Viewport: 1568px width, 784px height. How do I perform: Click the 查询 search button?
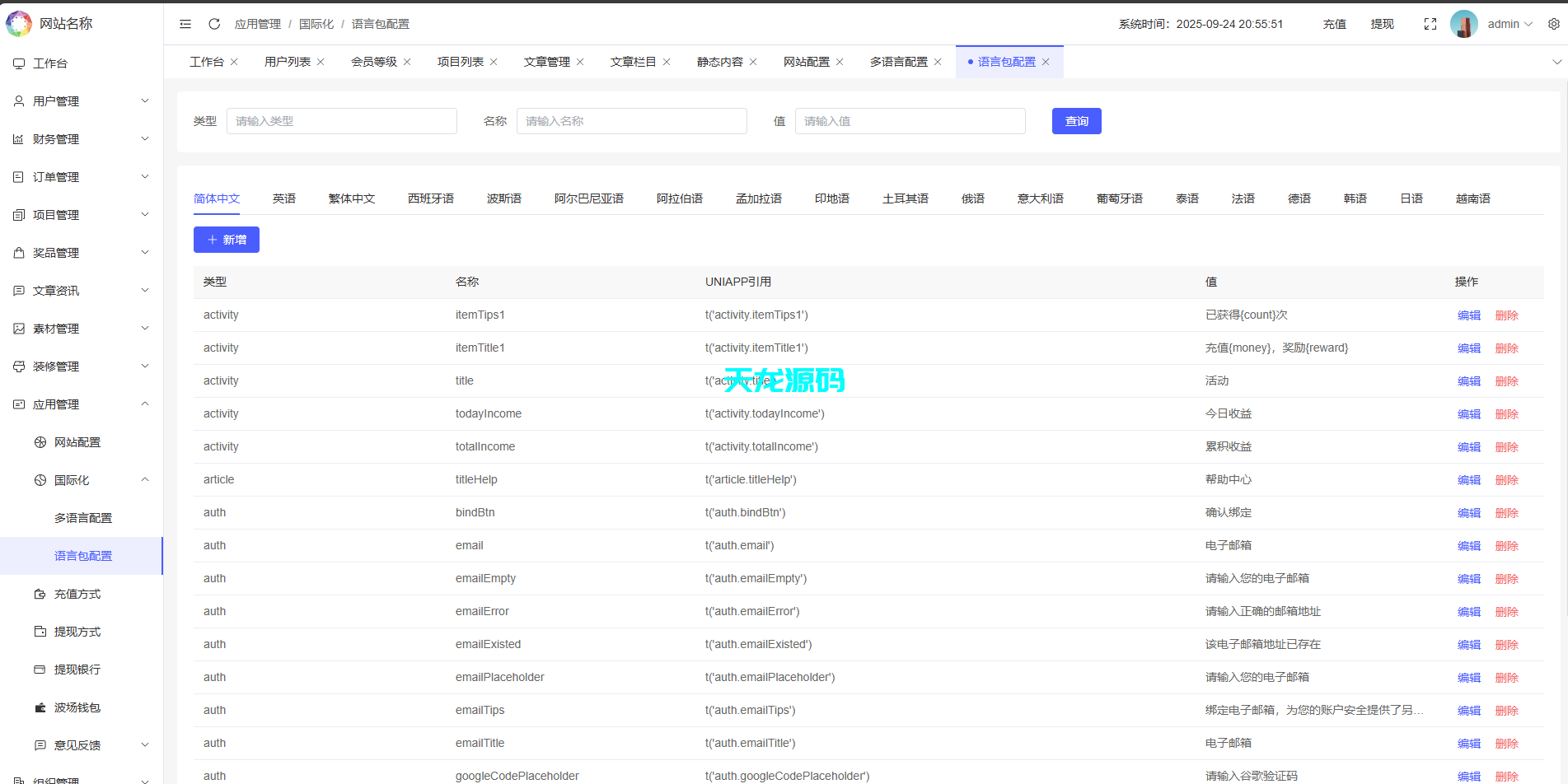pyautogui.click(x=1076, y=121)
